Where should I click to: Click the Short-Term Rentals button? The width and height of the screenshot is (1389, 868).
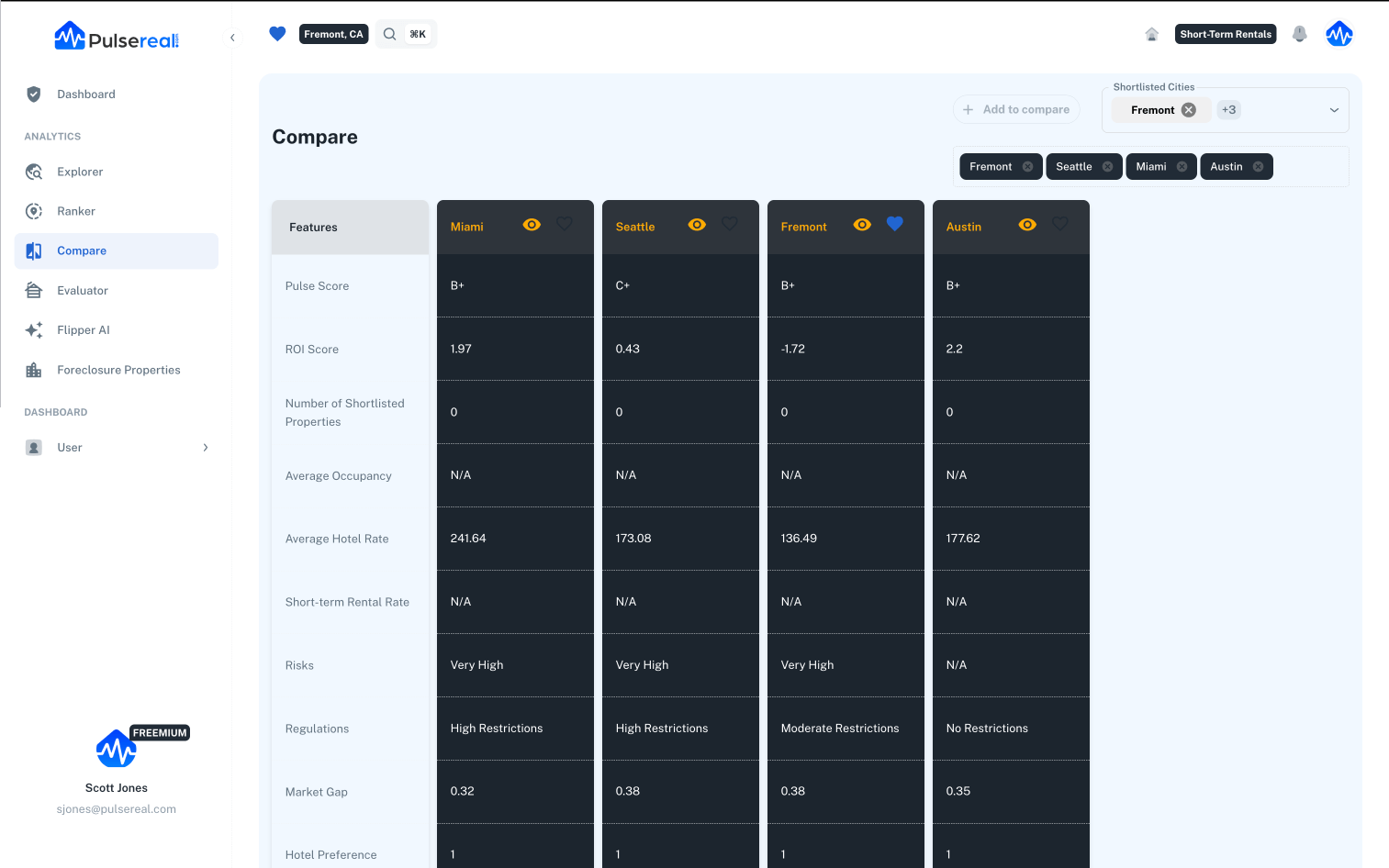click(x=1226, y=34)
